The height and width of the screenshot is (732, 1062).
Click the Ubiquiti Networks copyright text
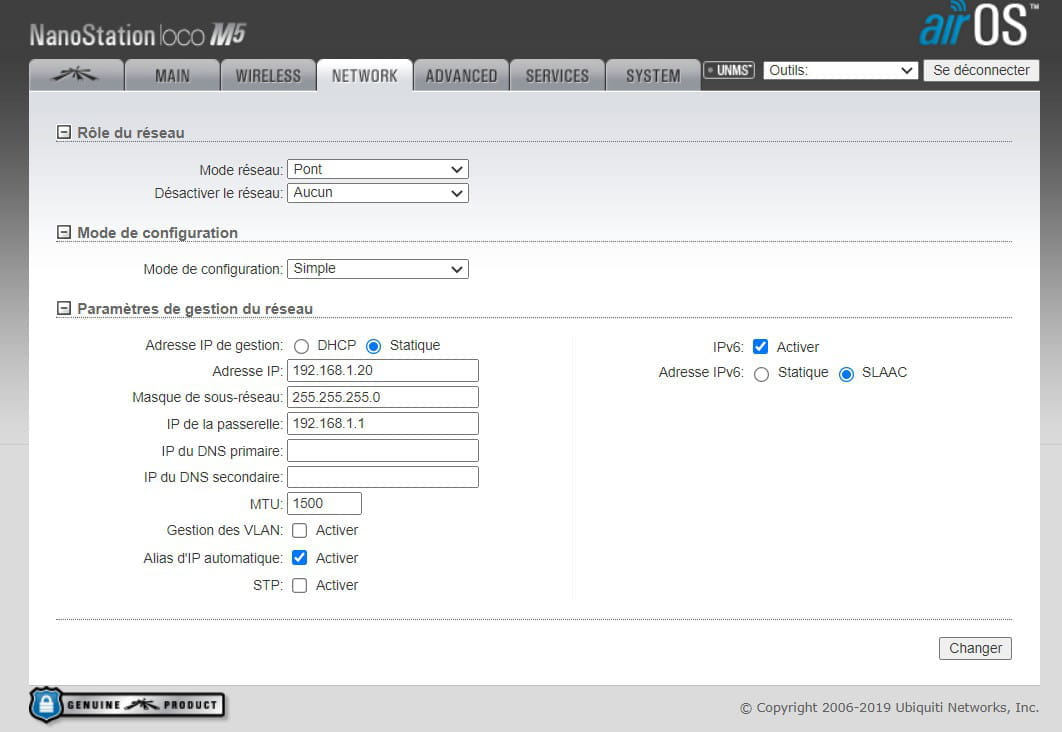click(889, 708)
